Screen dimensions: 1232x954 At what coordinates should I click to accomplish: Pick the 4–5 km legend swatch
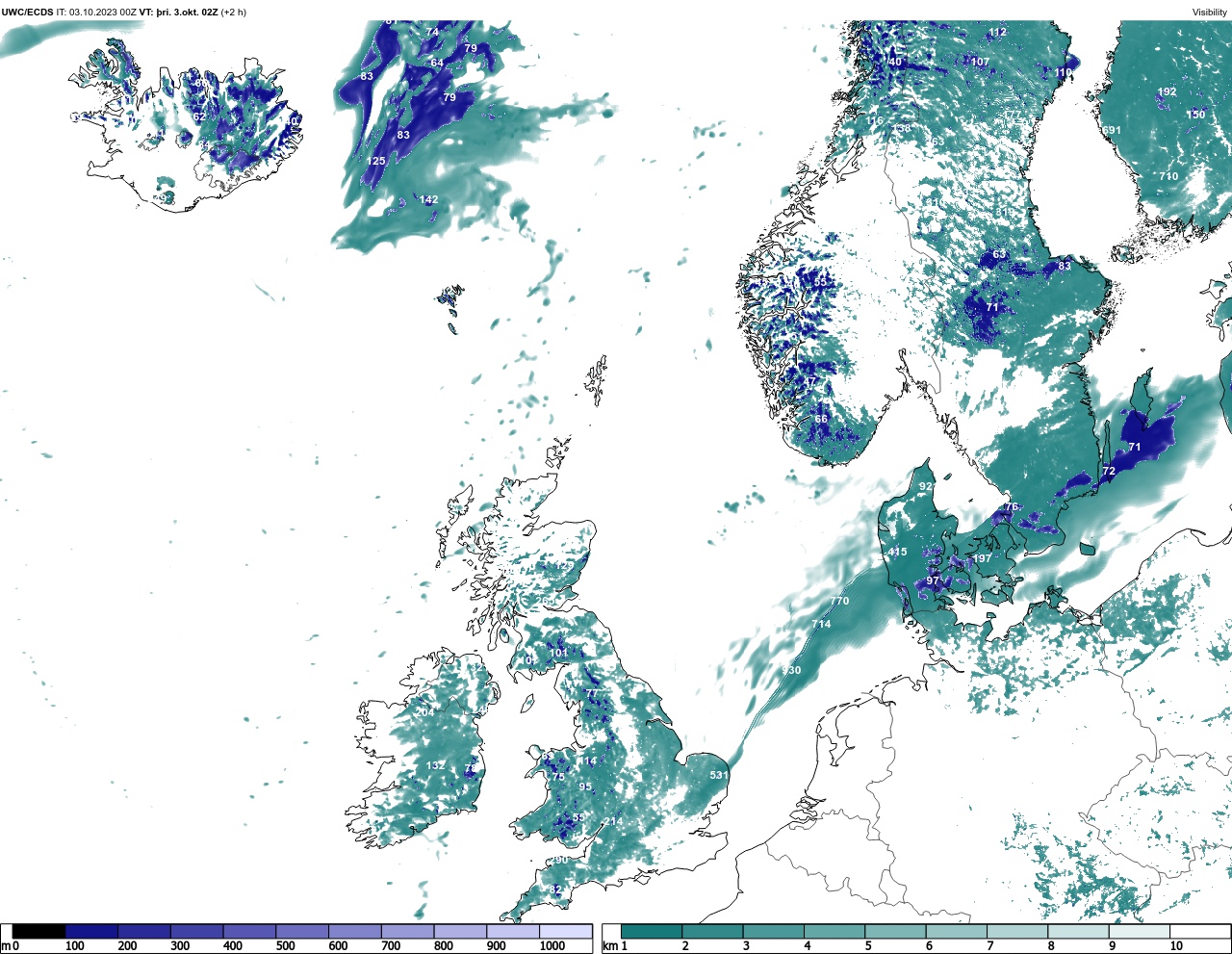coord(834,931)
